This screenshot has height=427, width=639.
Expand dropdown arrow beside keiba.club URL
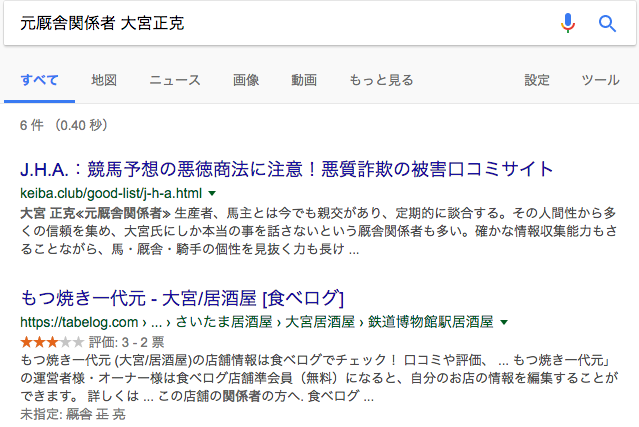212,194
